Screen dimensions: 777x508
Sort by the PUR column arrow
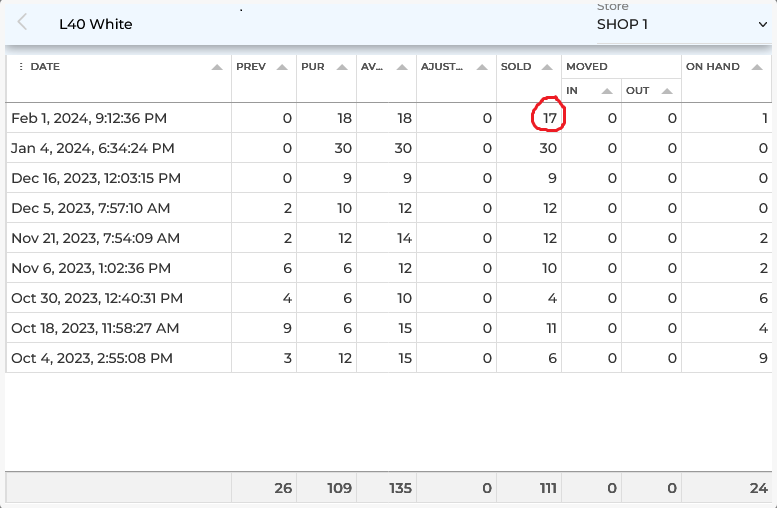pos(342,67)
